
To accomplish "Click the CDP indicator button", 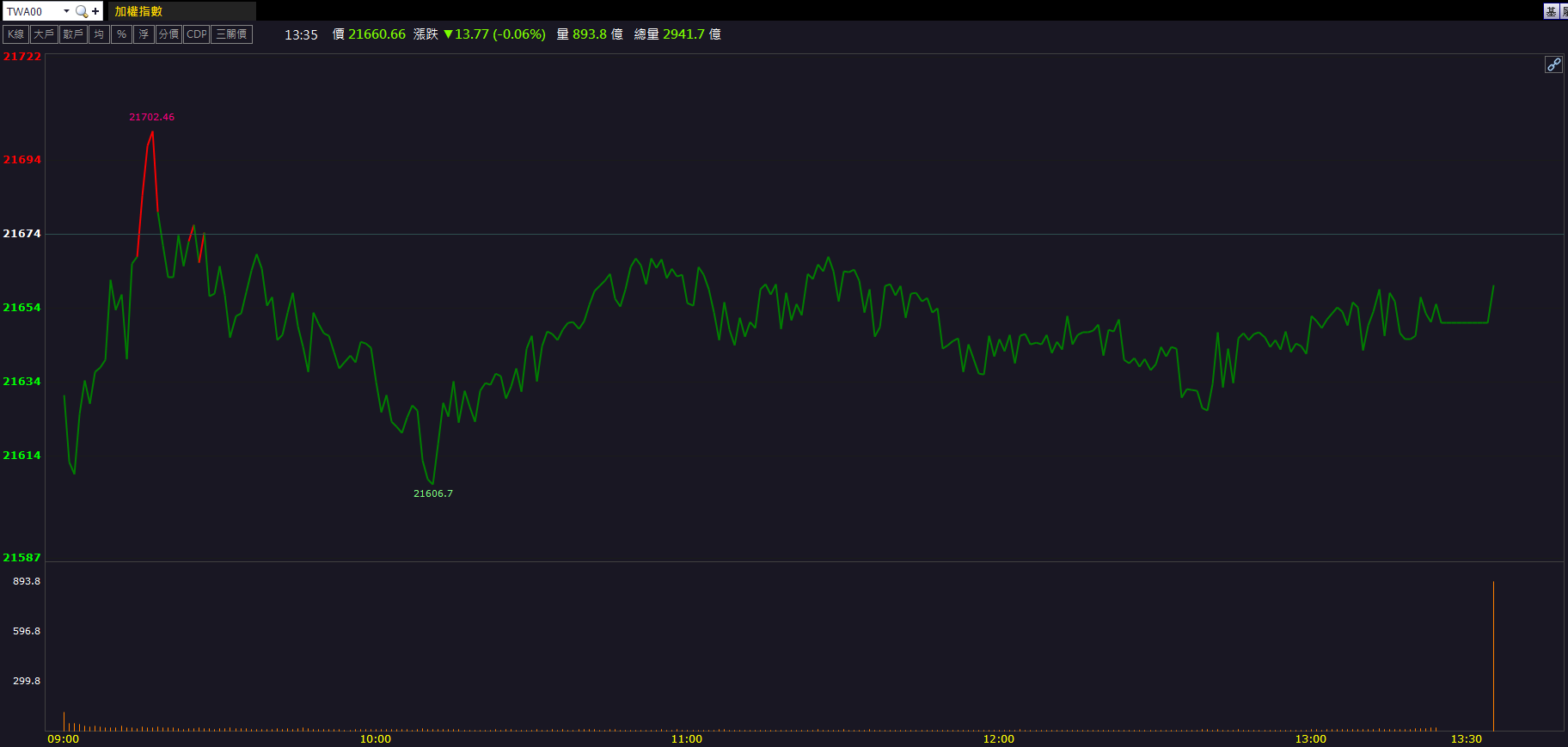I will coord(197,34).
